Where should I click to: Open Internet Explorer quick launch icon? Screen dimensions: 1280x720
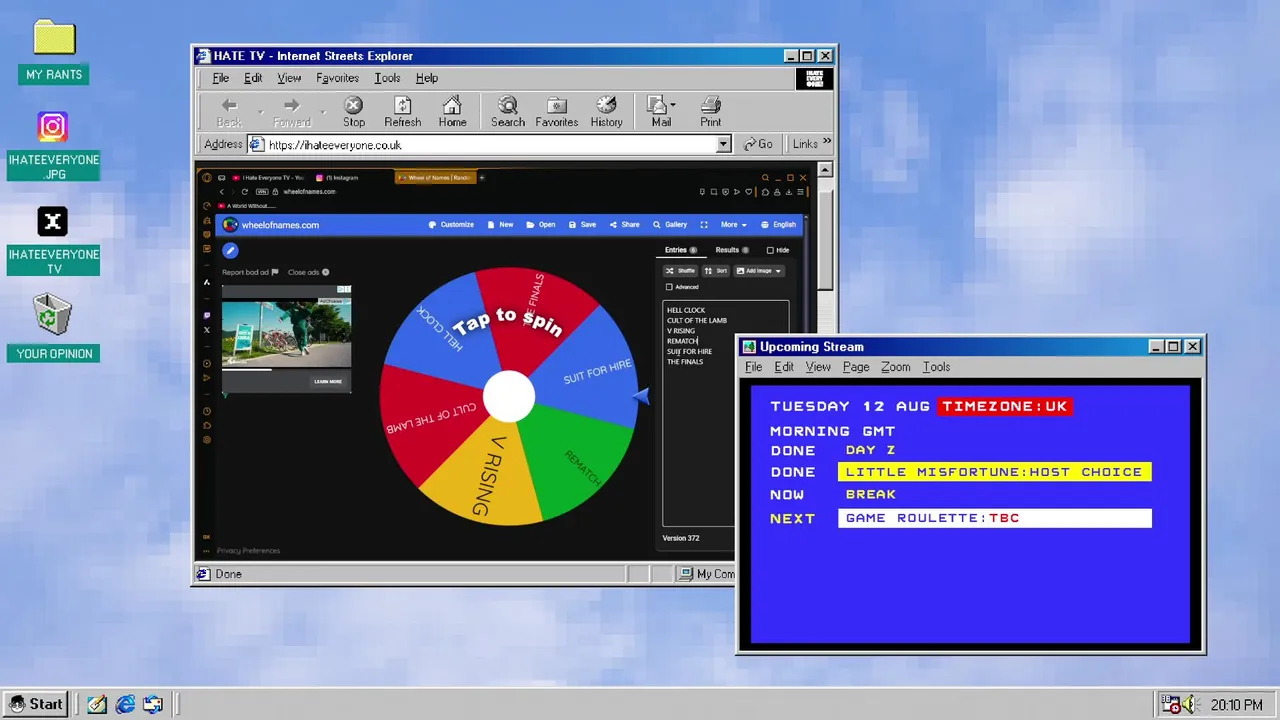pos(125,704)
